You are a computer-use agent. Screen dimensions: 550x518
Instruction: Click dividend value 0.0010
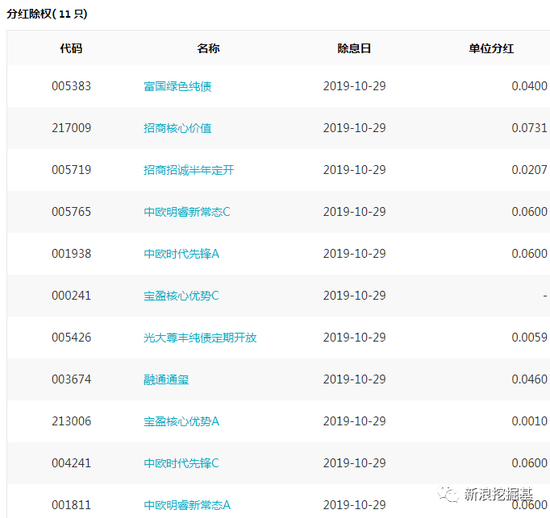tap(529, 421)
